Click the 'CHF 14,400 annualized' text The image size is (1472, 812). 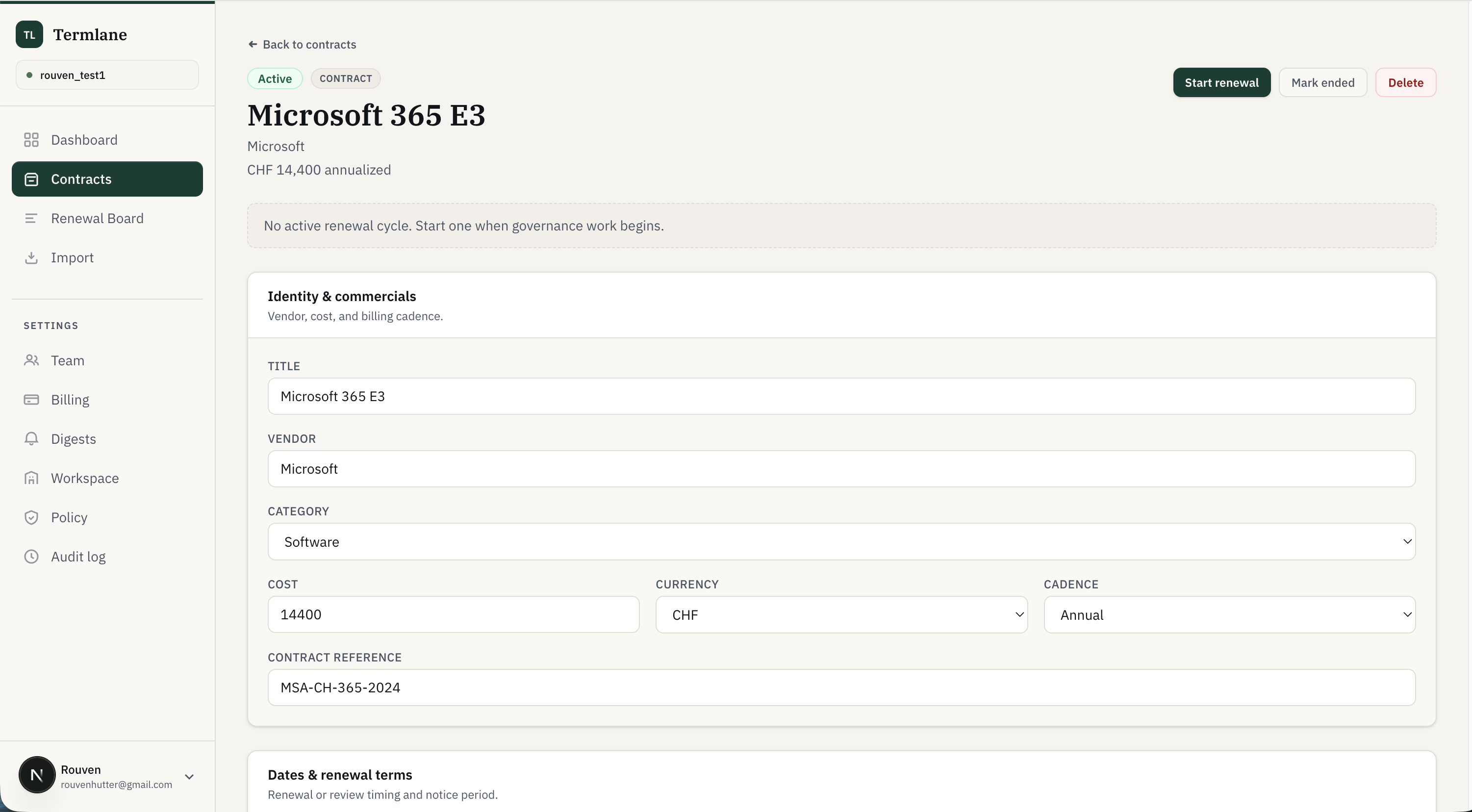[x=319, y=170]
